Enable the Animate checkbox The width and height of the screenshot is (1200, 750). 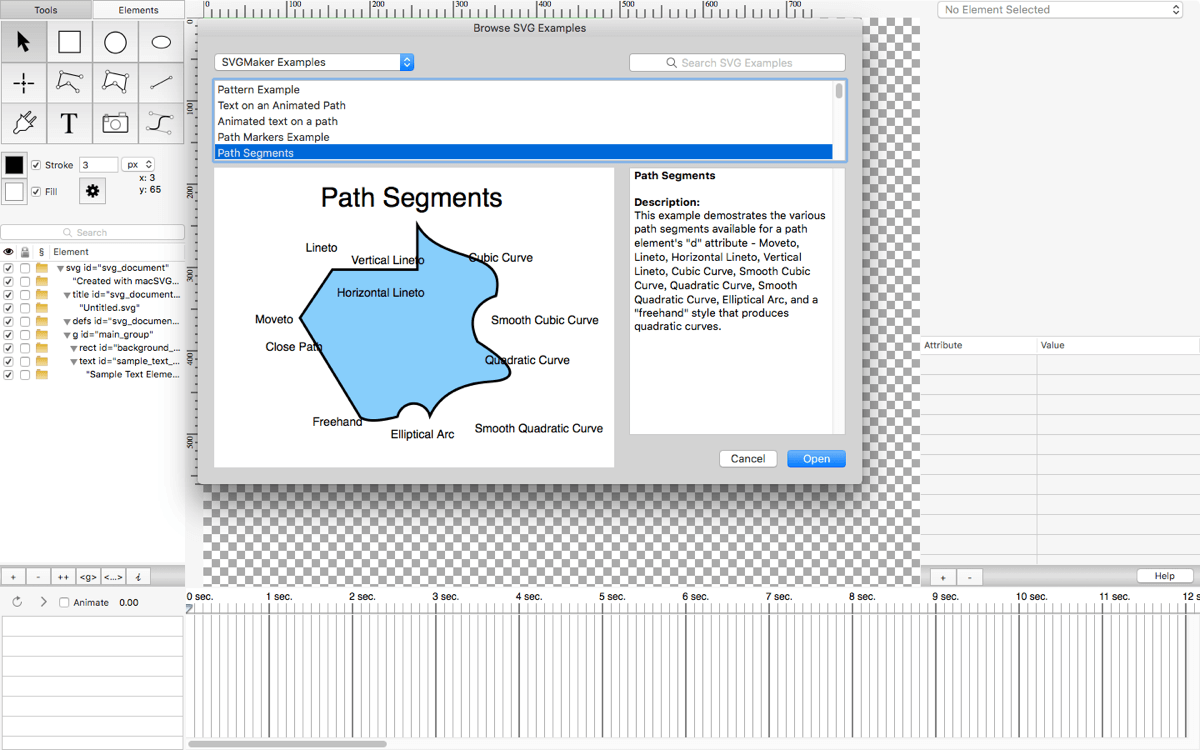64,603
